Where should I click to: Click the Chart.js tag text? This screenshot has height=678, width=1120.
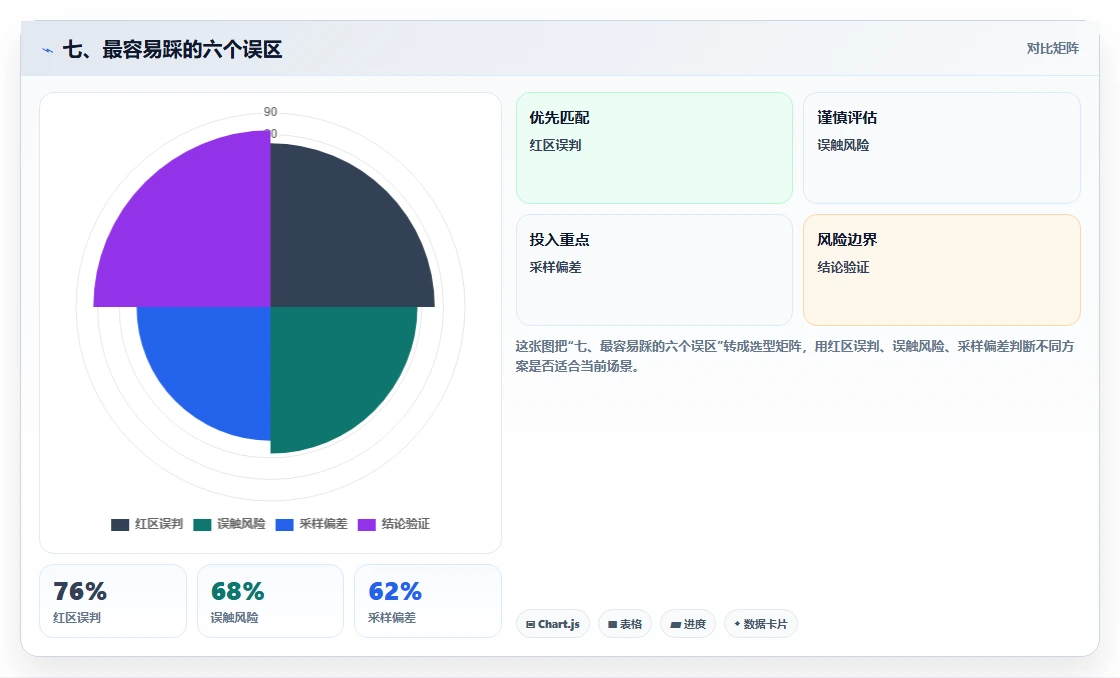coord(559,624)
